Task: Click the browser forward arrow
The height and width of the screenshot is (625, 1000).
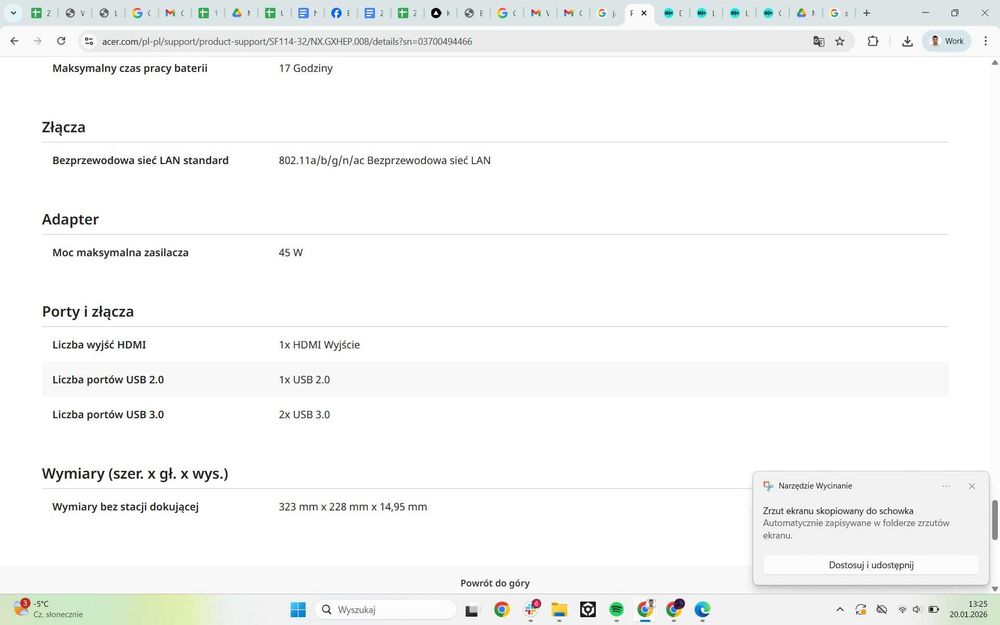Action: coord(38,41)
